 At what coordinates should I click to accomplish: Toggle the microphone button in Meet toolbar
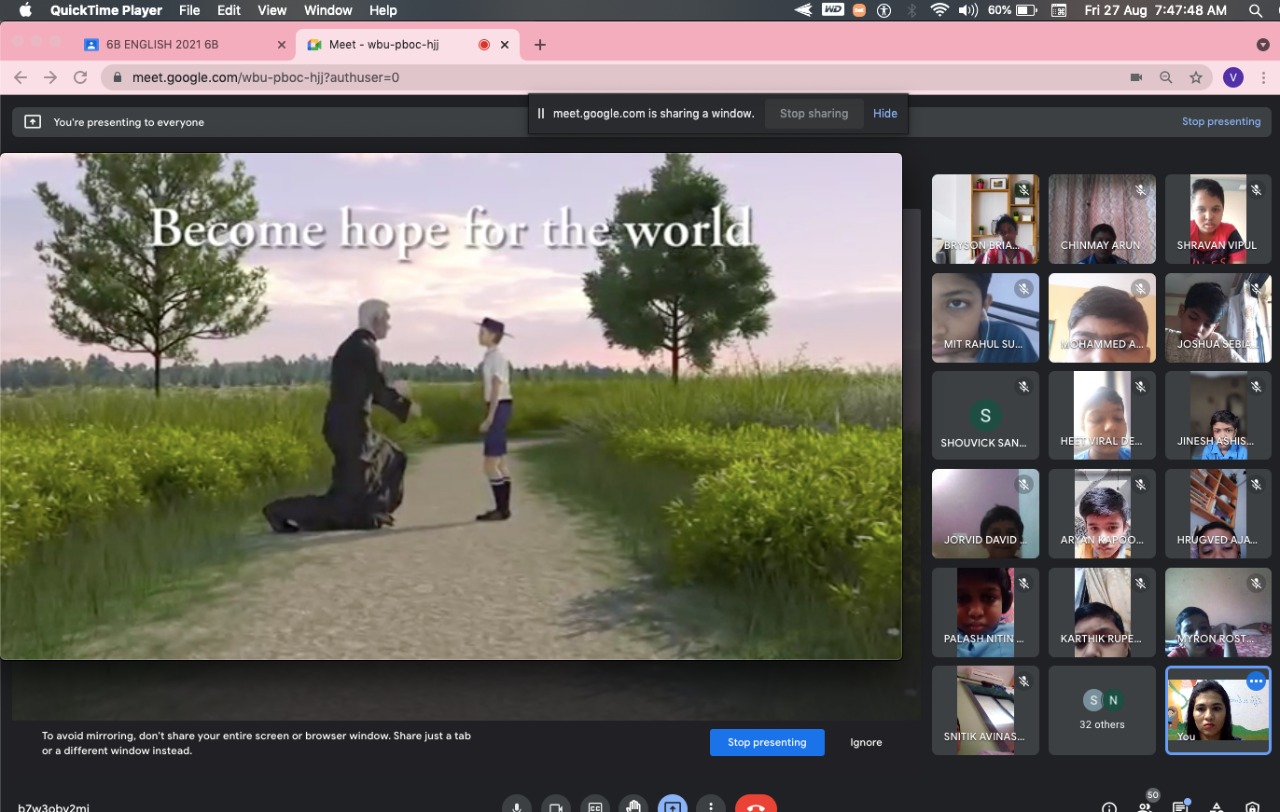(517, 806)
